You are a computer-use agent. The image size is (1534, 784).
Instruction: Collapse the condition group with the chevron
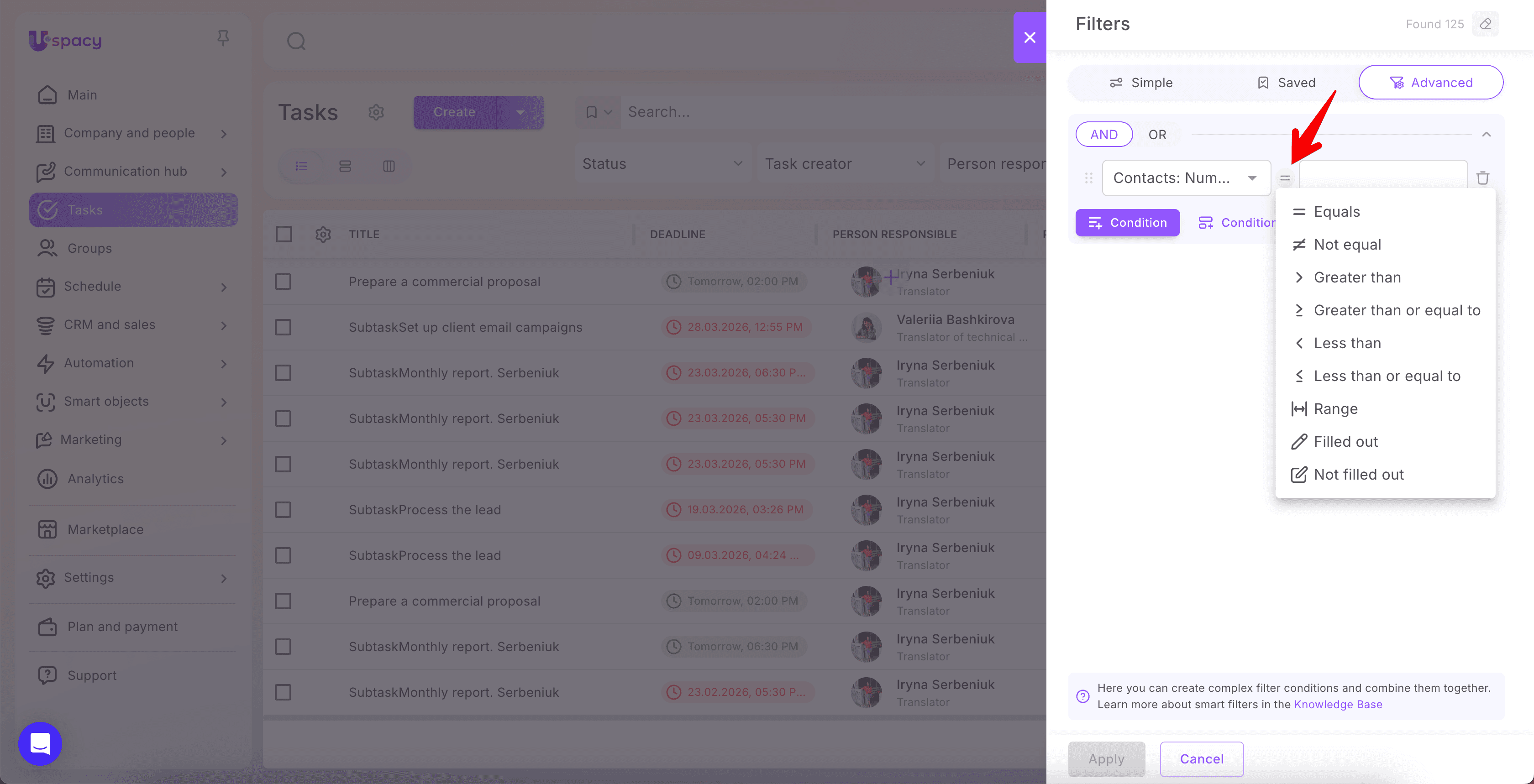coord(1486,135)
